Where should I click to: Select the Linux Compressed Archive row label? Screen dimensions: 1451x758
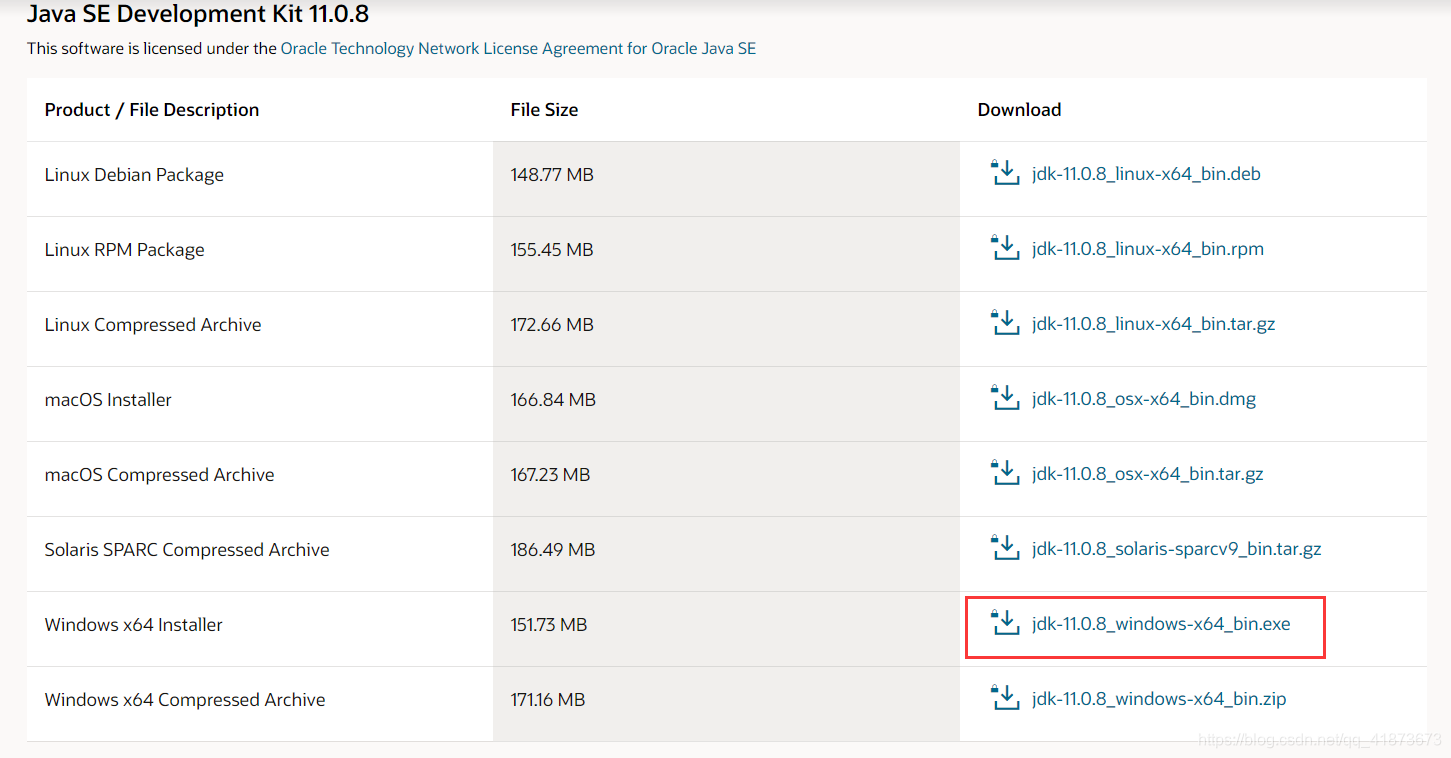click(153, 325)
